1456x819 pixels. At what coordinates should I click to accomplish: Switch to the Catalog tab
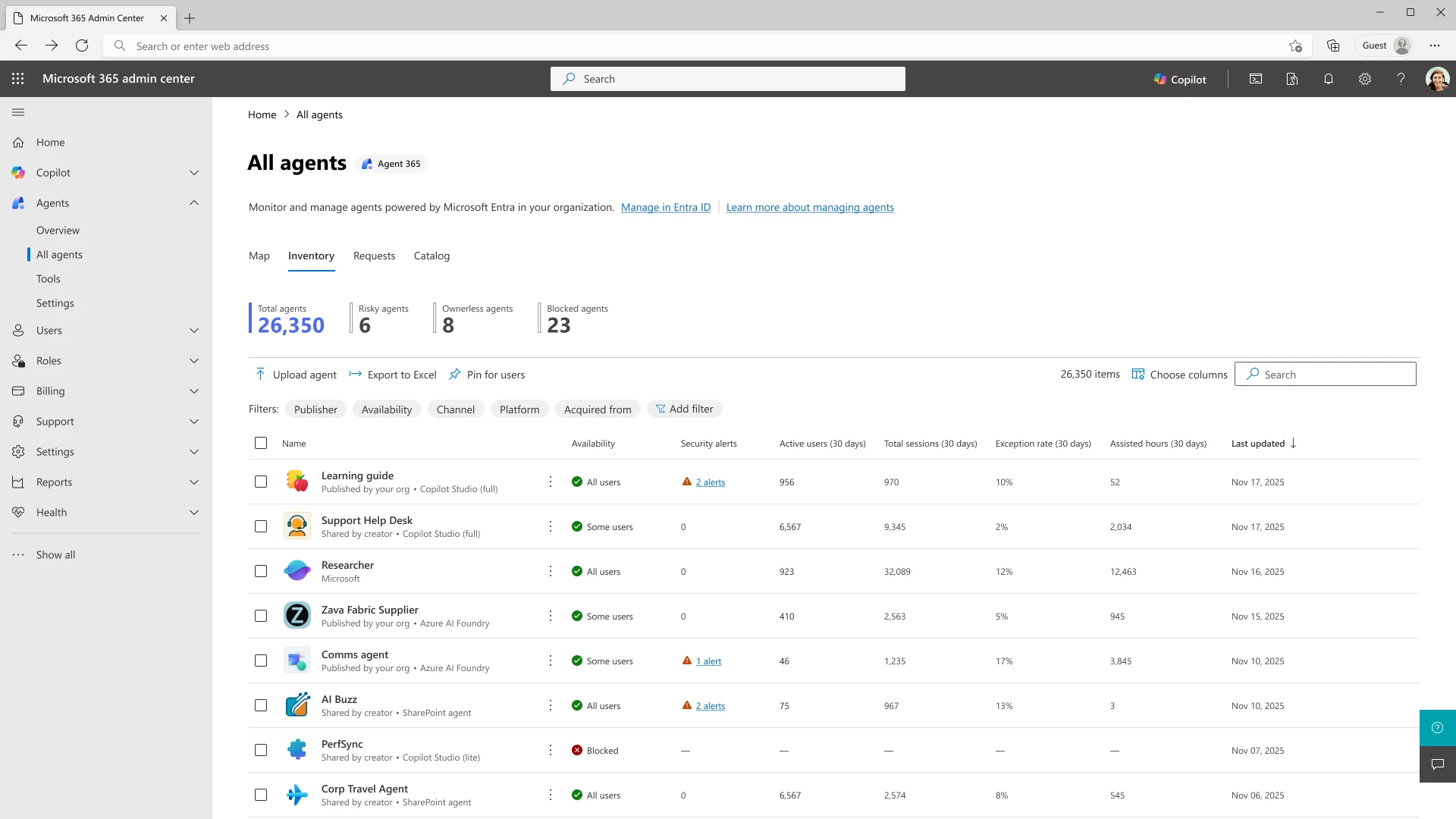[x=431, y=256]
